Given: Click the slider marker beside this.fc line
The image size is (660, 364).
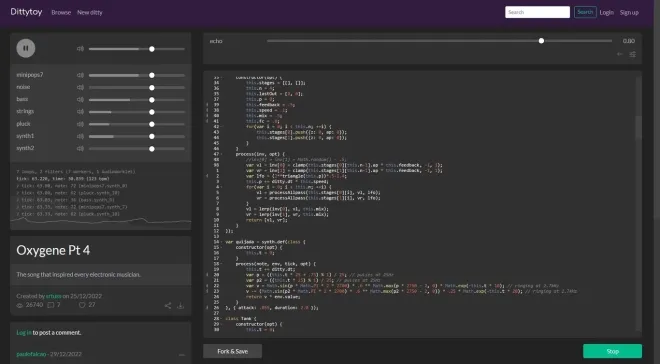Looking at the screenshot, I should coord(207,121).
